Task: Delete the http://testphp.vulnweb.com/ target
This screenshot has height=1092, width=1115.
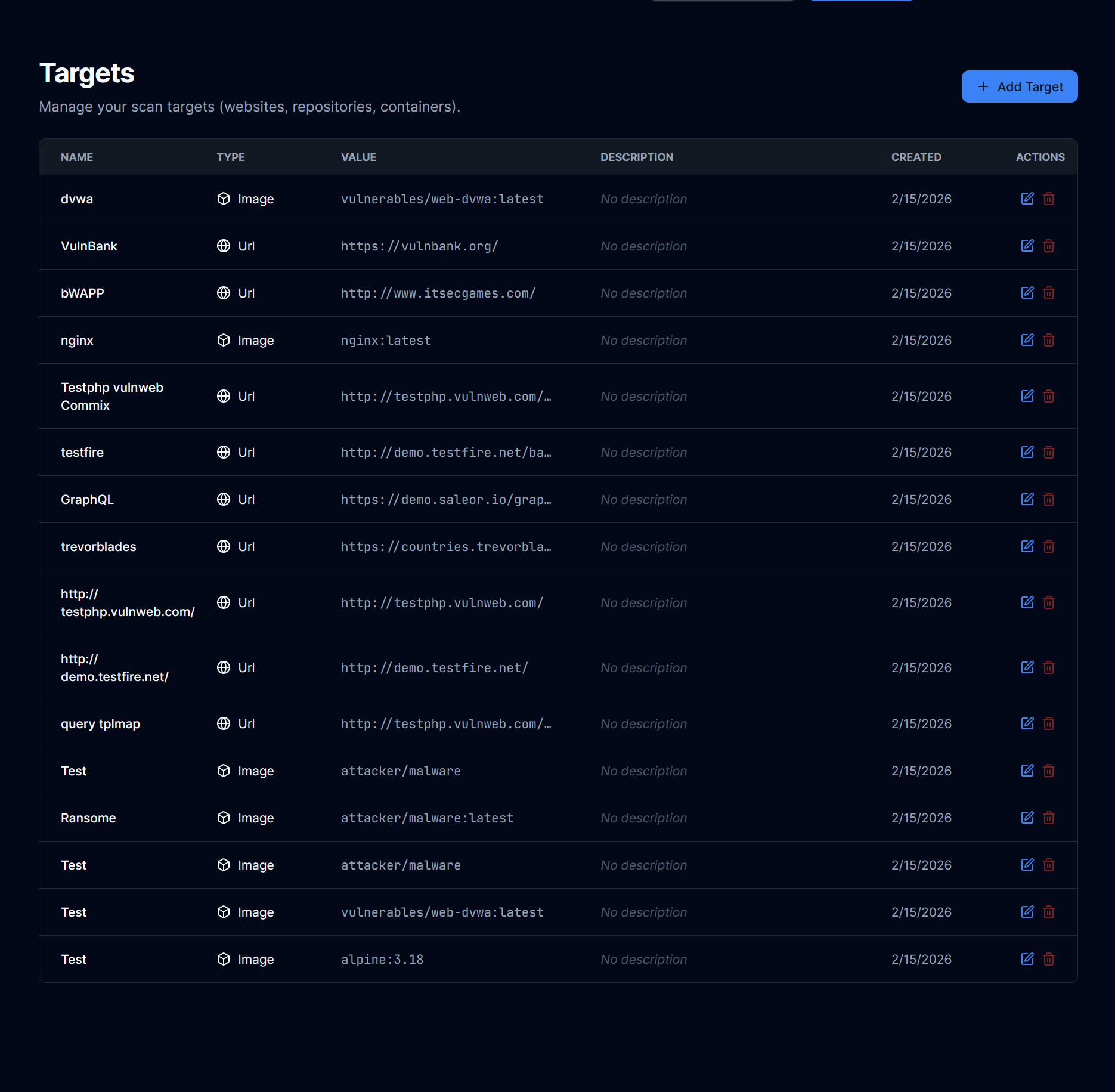Action: click(x=1049, y=602)
